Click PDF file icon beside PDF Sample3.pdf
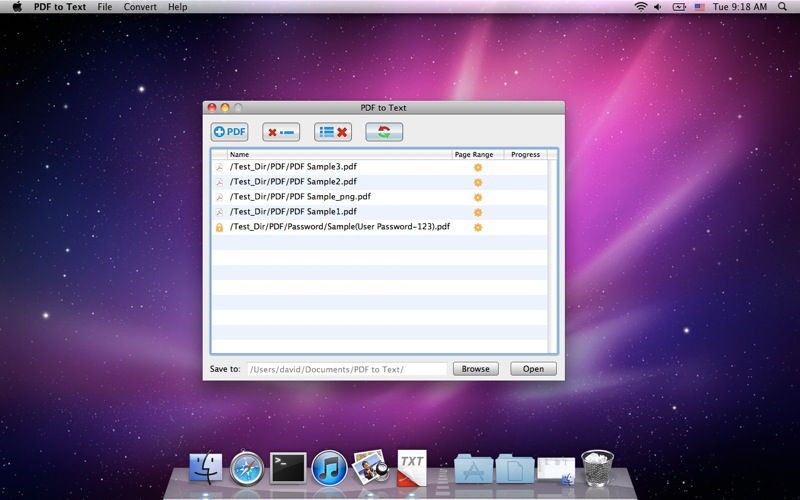Viewport: 800px width, 500px height. pyautogui.click(x=219, y=167)
